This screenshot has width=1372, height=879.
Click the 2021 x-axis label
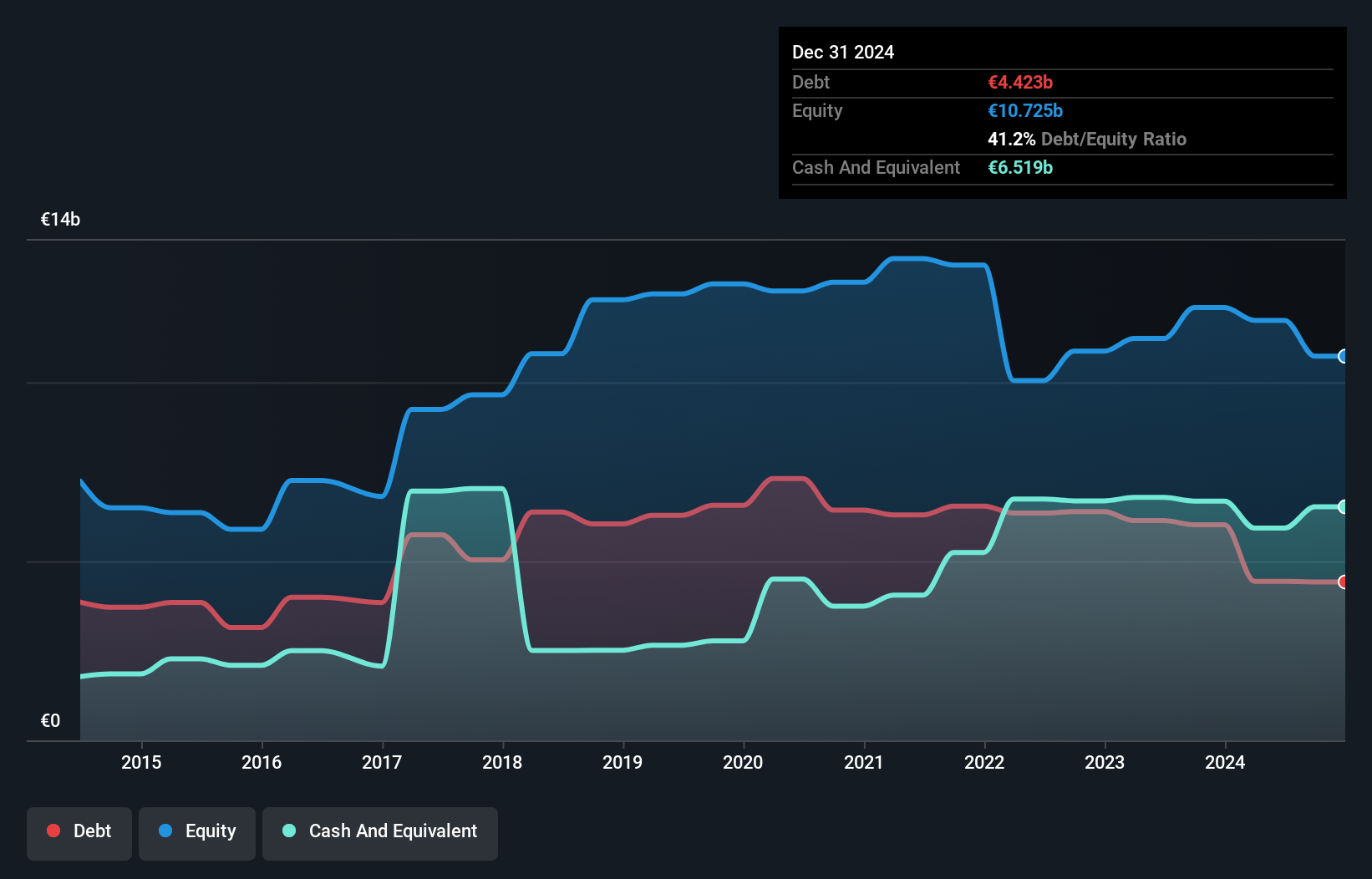click(x=863, y=762)
